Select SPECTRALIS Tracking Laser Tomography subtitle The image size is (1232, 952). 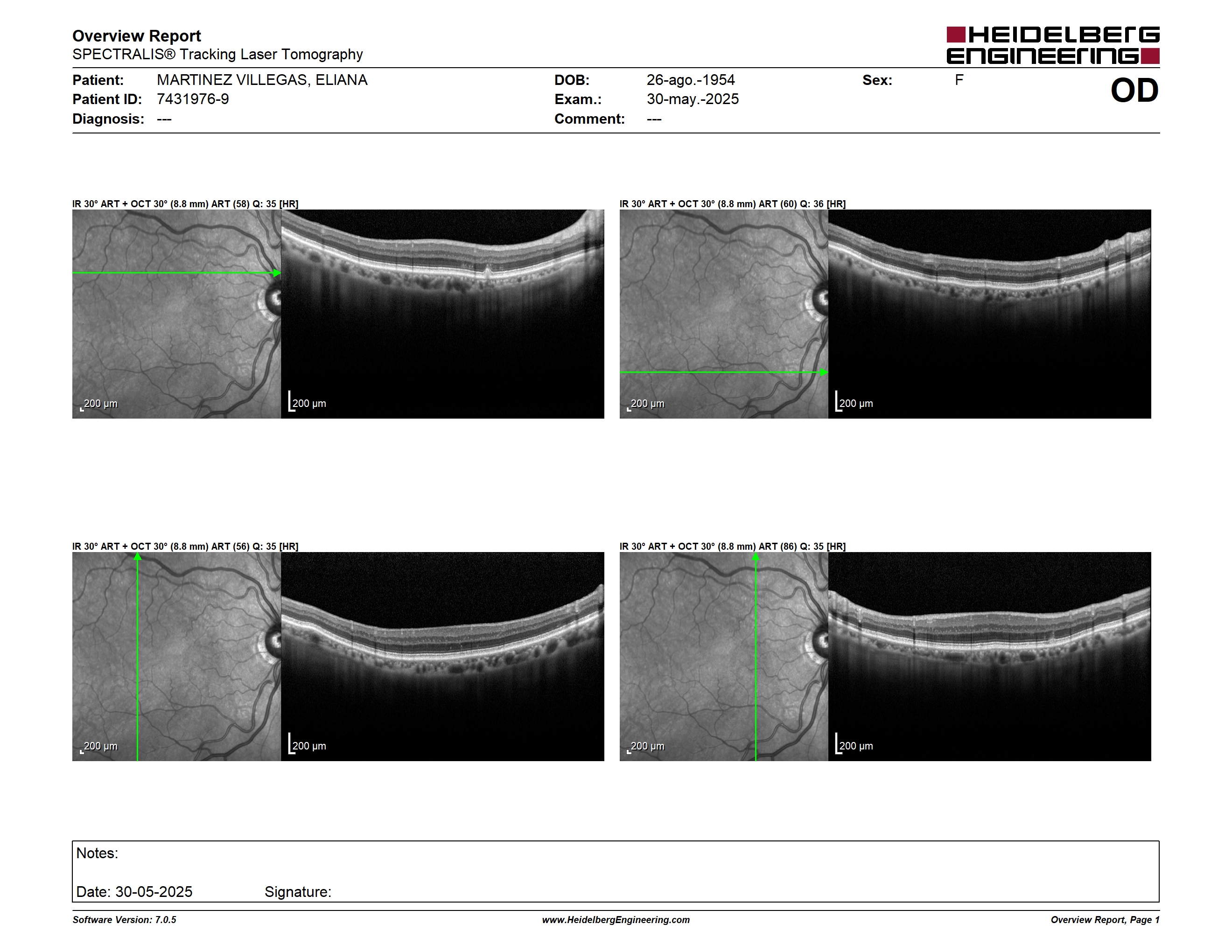click(x=217, y=55)
